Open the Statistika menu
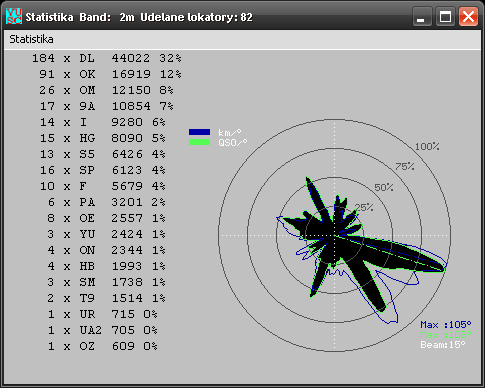The height and width of the screenshot is (388, 485). (31, 39)
